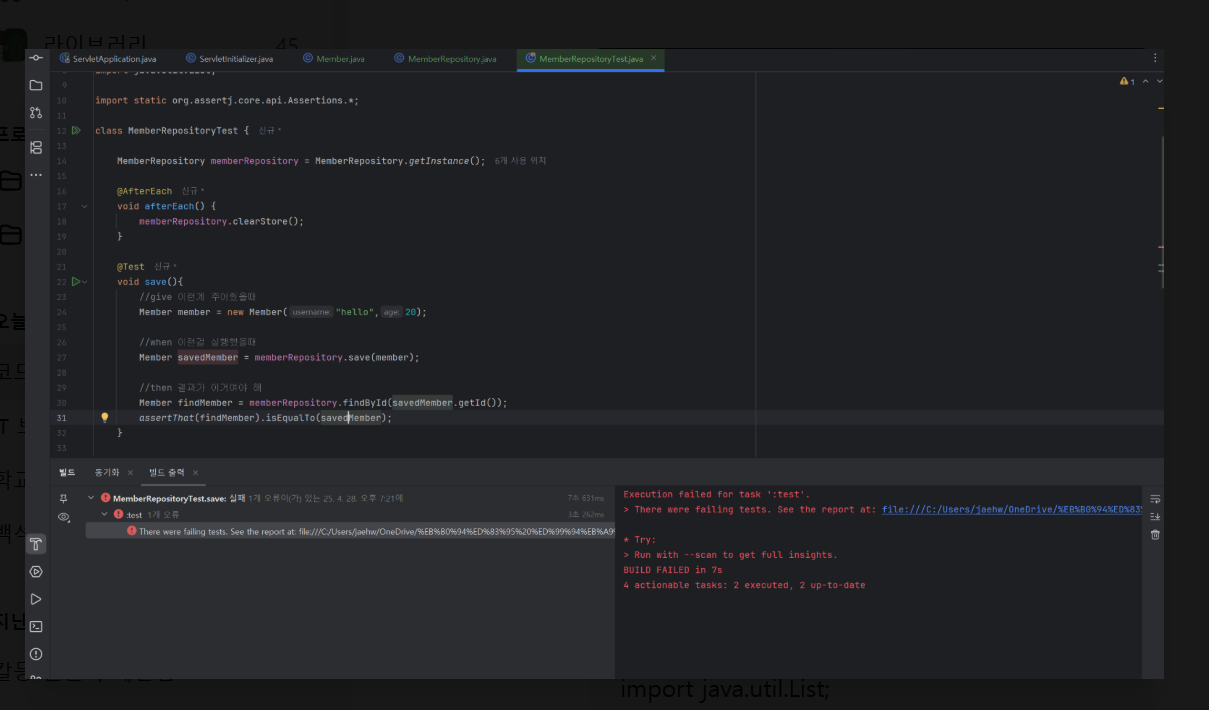This screenshot has height=710, width=1209.
Task: Switch to the Member.java tab
Action: point(334,59)
